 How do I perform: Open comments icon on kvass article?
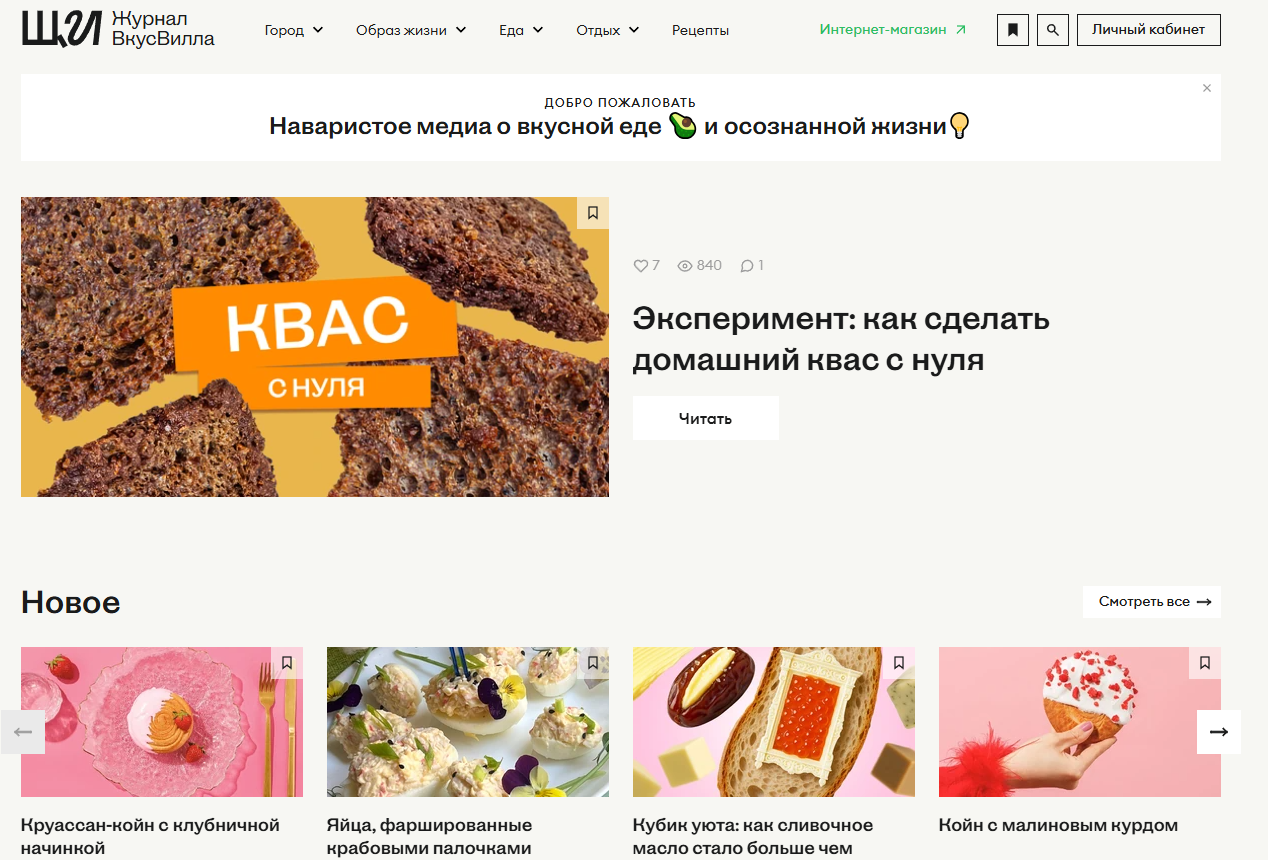tap(747, 266)
